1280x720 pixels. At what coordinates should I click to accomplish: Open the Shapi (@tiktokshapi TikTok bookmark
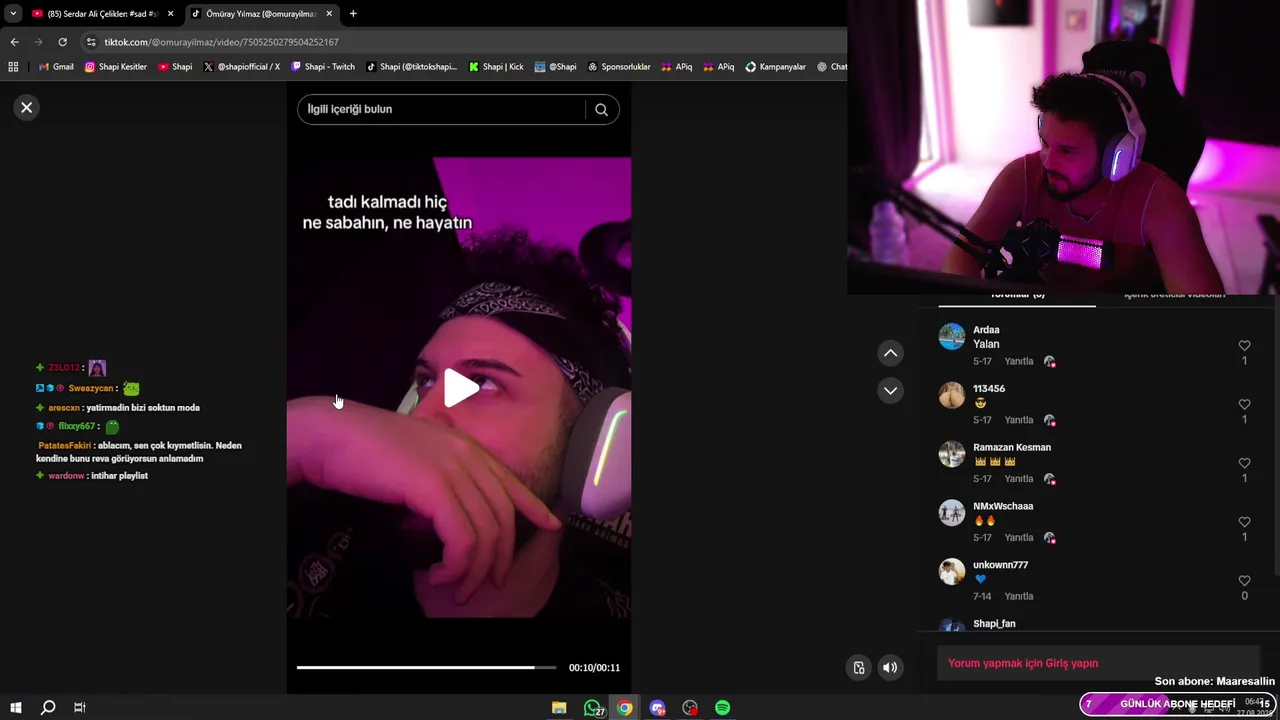coord(412,67)
